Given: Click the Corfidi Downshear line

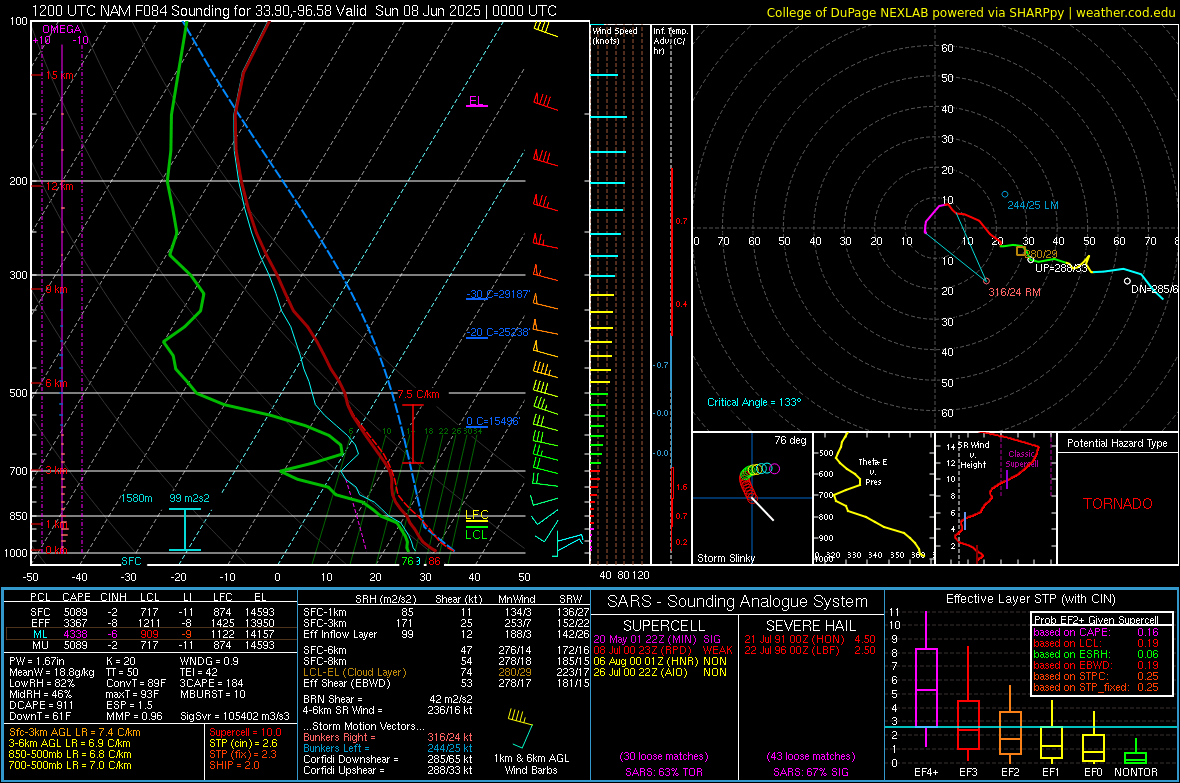Looking at the screenshot, I should pos(388,759).
